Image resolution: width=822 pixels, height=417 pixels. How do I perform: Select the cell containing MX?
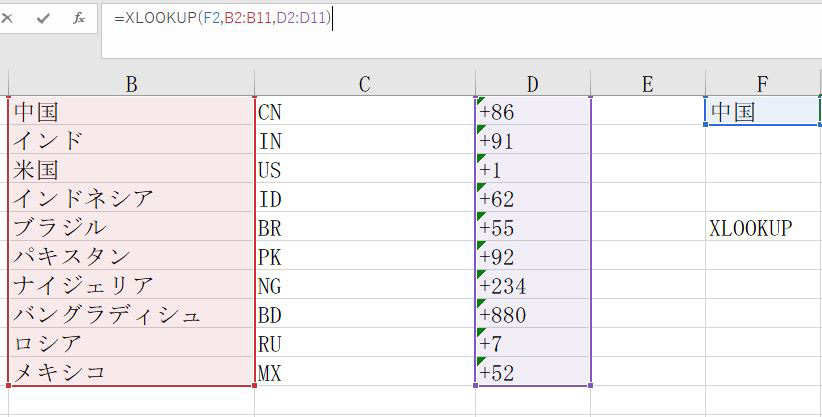pyautogui.click(x=364, y=373)
